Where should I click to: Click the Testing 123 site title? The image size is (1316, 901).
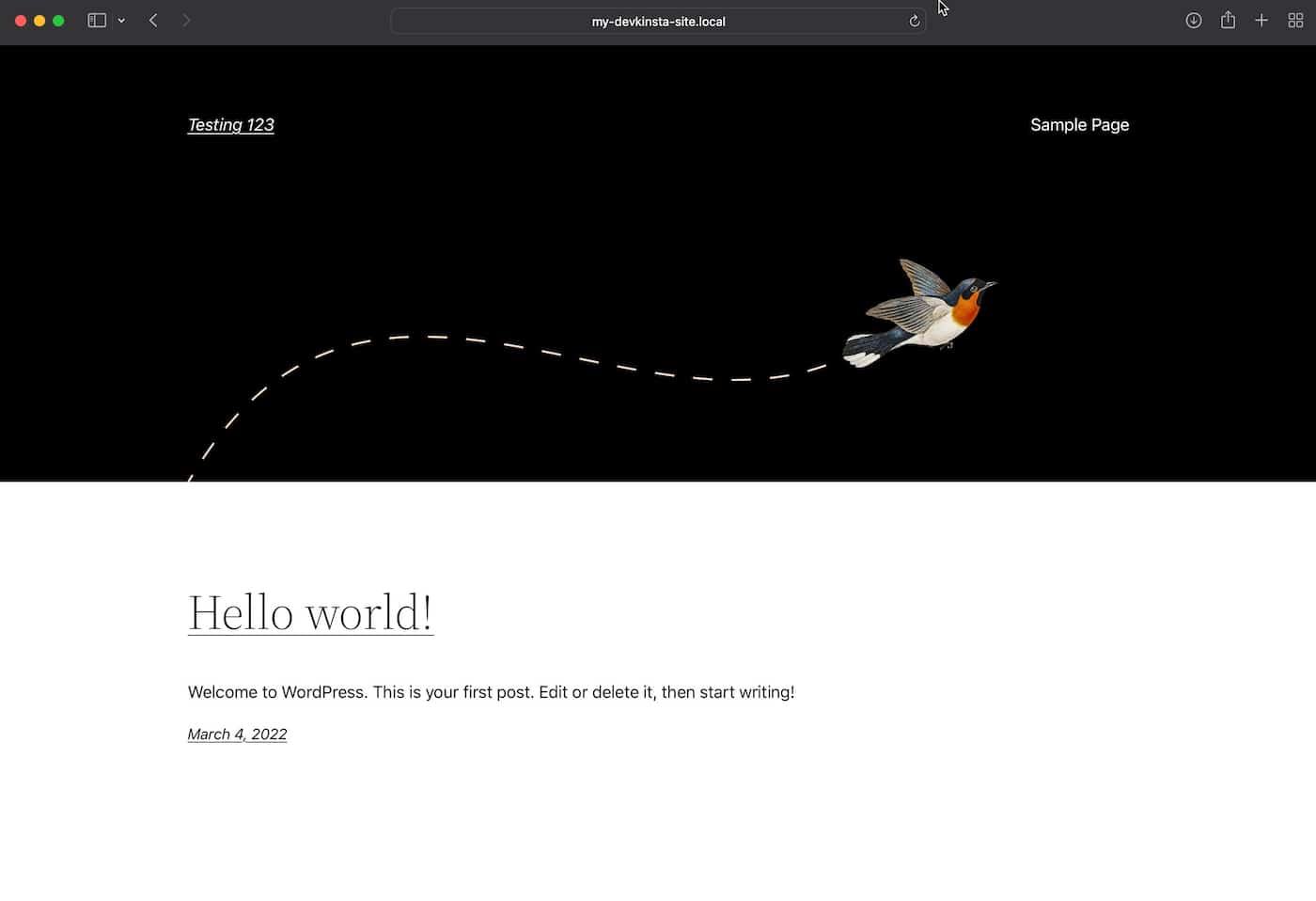[x=230, y=125]
